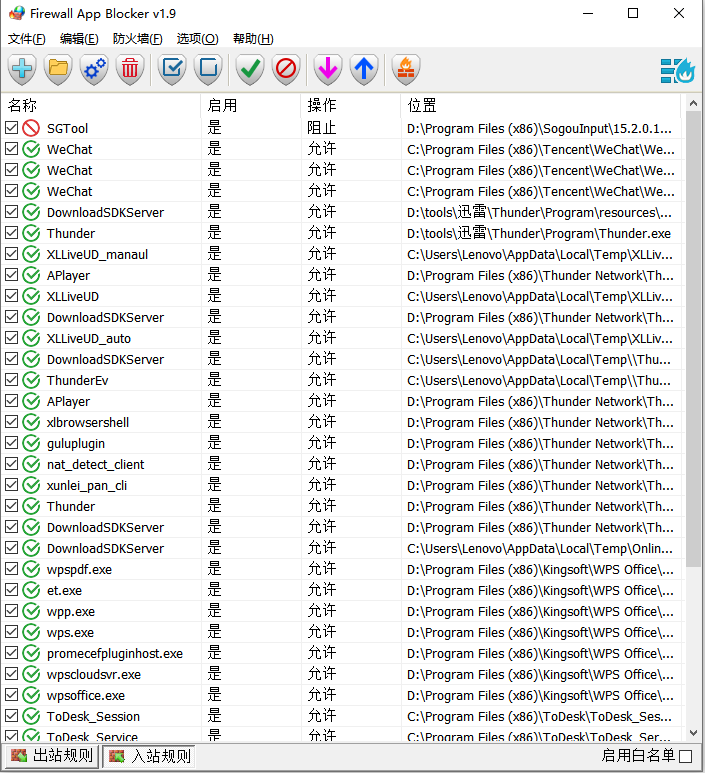Select the XLLiveUD_manaul row name

point(97,254)
